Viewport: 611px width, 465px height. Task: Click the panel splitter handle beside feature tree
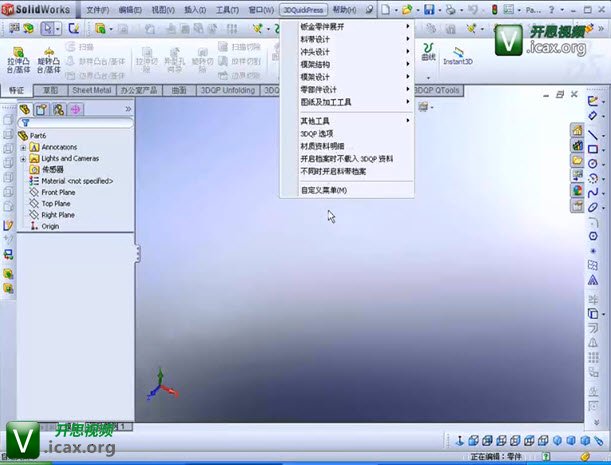(x=138, y=253)
